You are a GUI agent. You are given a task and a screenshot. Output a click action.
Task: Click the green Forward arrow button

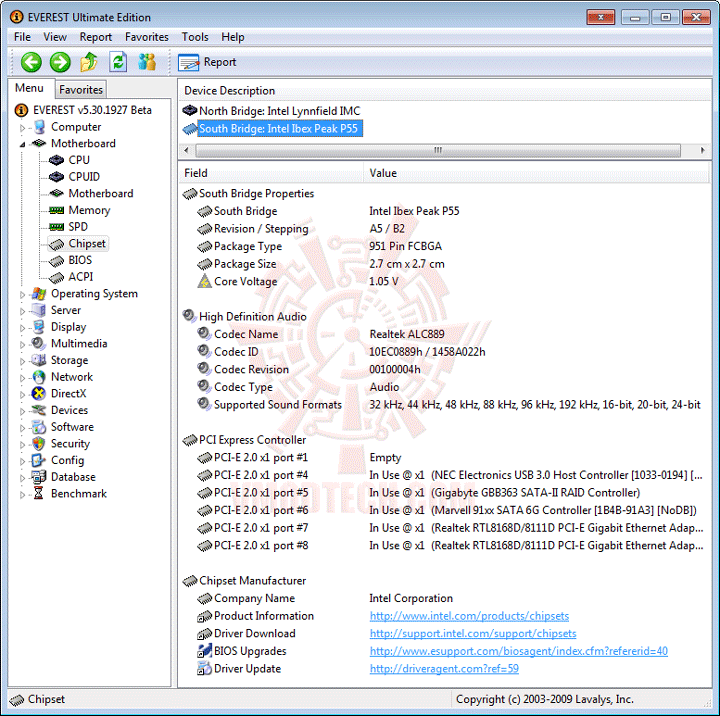point(60,62)
